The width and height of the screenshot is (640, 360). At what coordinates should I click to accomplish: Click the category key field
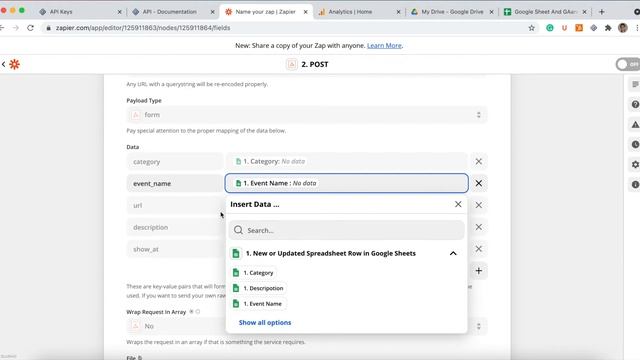(174, 162)
